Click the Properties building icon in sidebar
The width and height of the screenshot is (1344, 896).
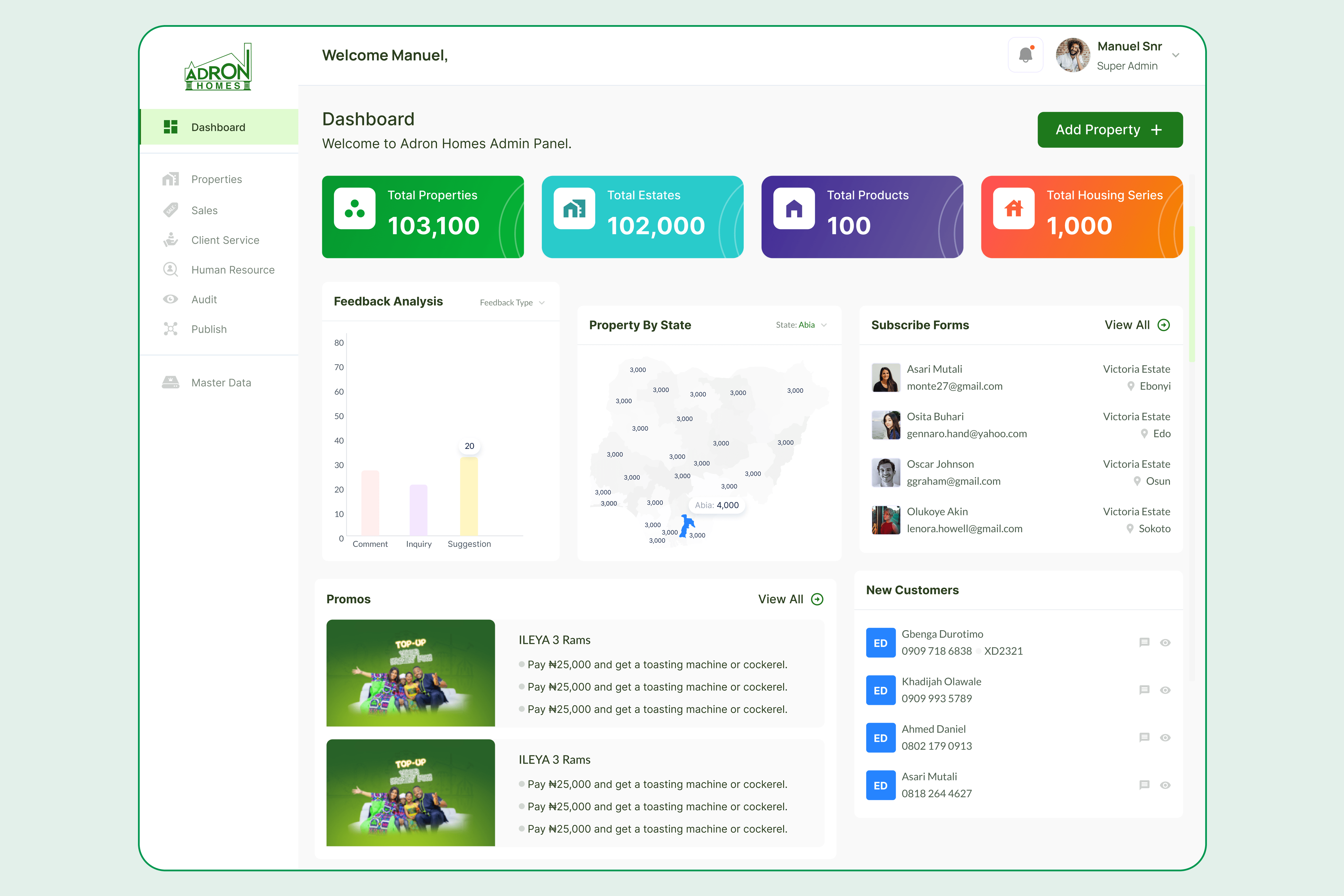171,179
